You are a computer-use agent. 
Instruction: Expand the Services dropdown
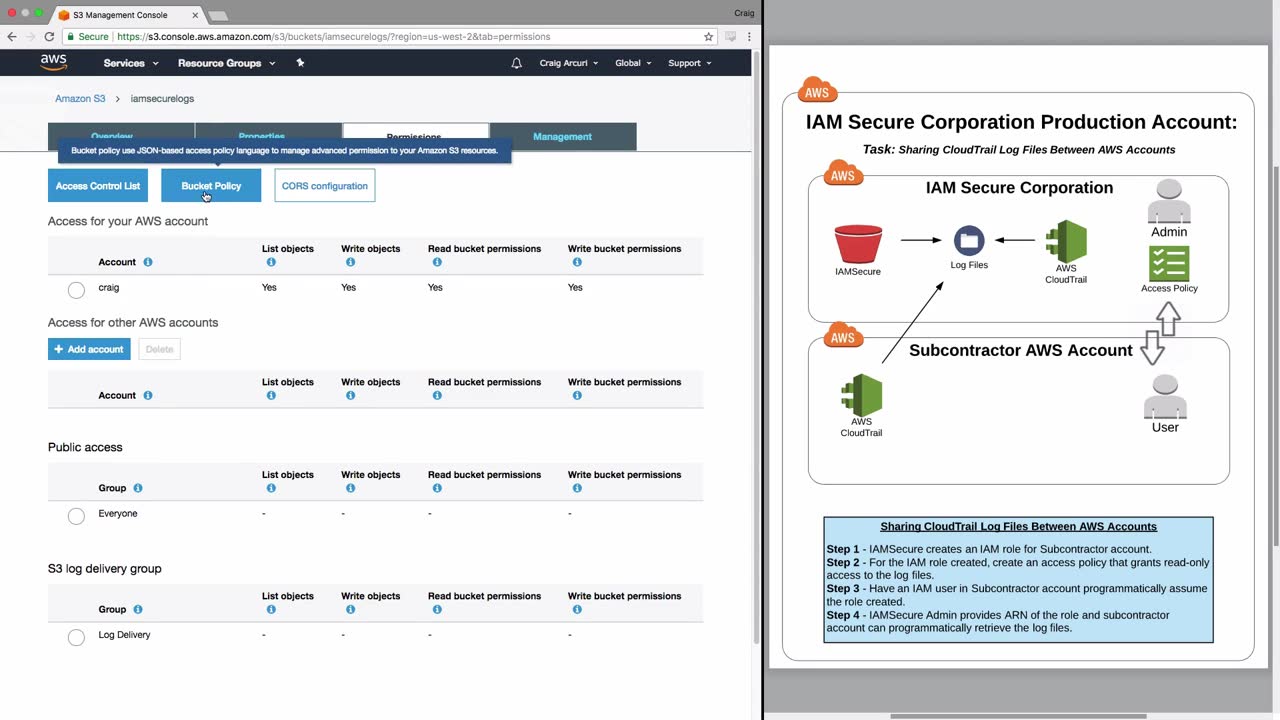point(131,63)
